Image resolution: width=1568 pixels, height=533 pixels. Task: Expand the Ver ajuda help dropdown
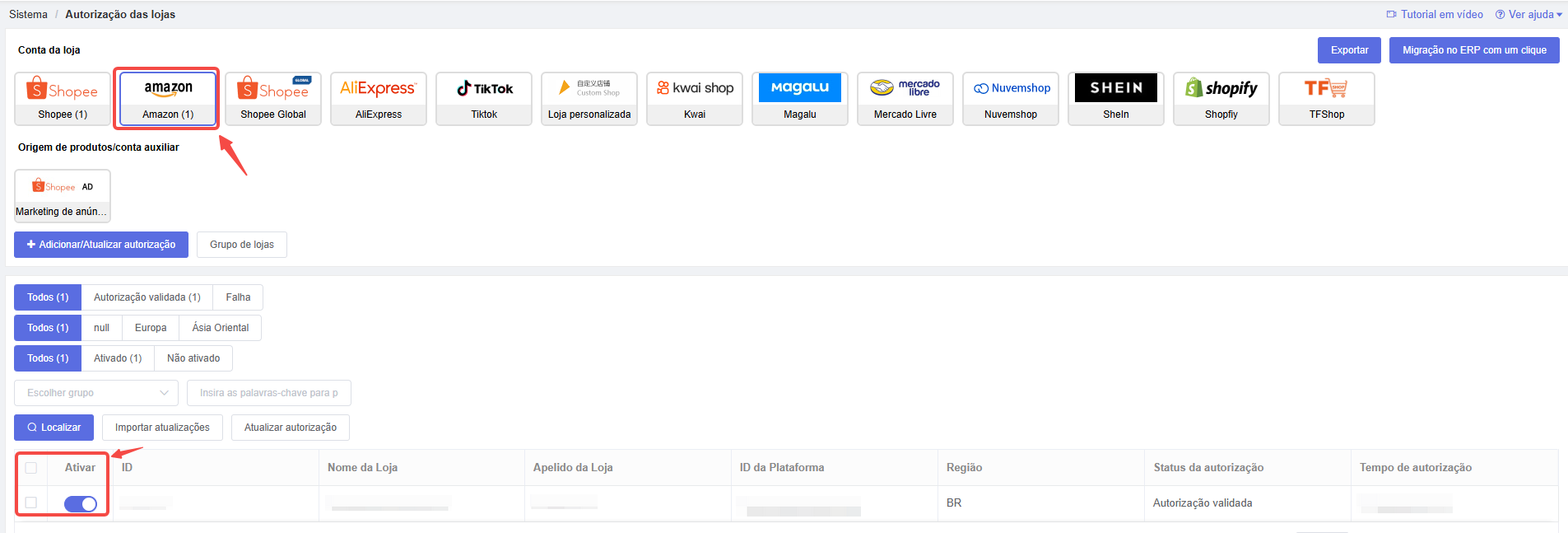(x=1528, y=14)
